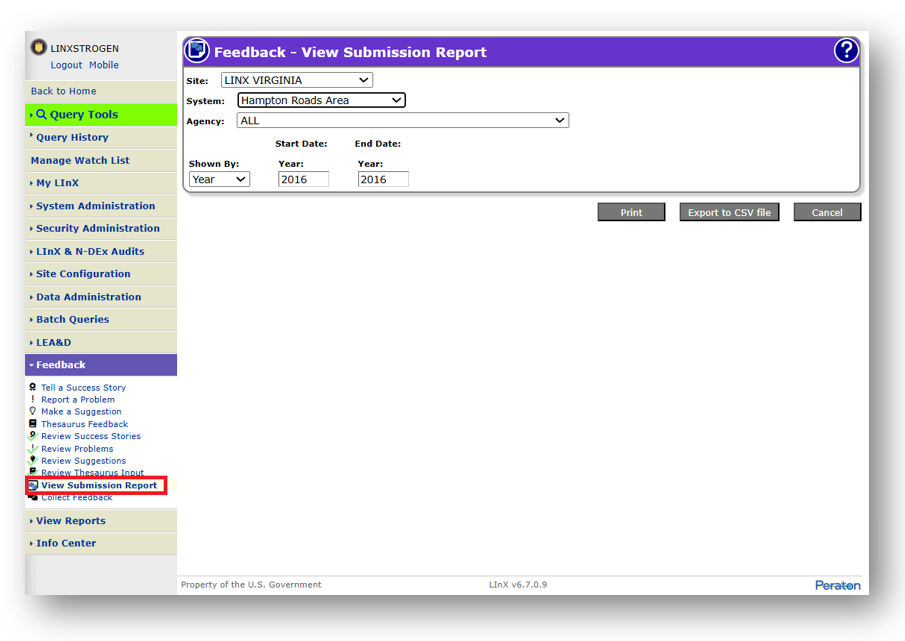The height and width of the screenshot is (641, 905).
Task: Click the Review Success Stories icon
Action: [x=33, y=436]
